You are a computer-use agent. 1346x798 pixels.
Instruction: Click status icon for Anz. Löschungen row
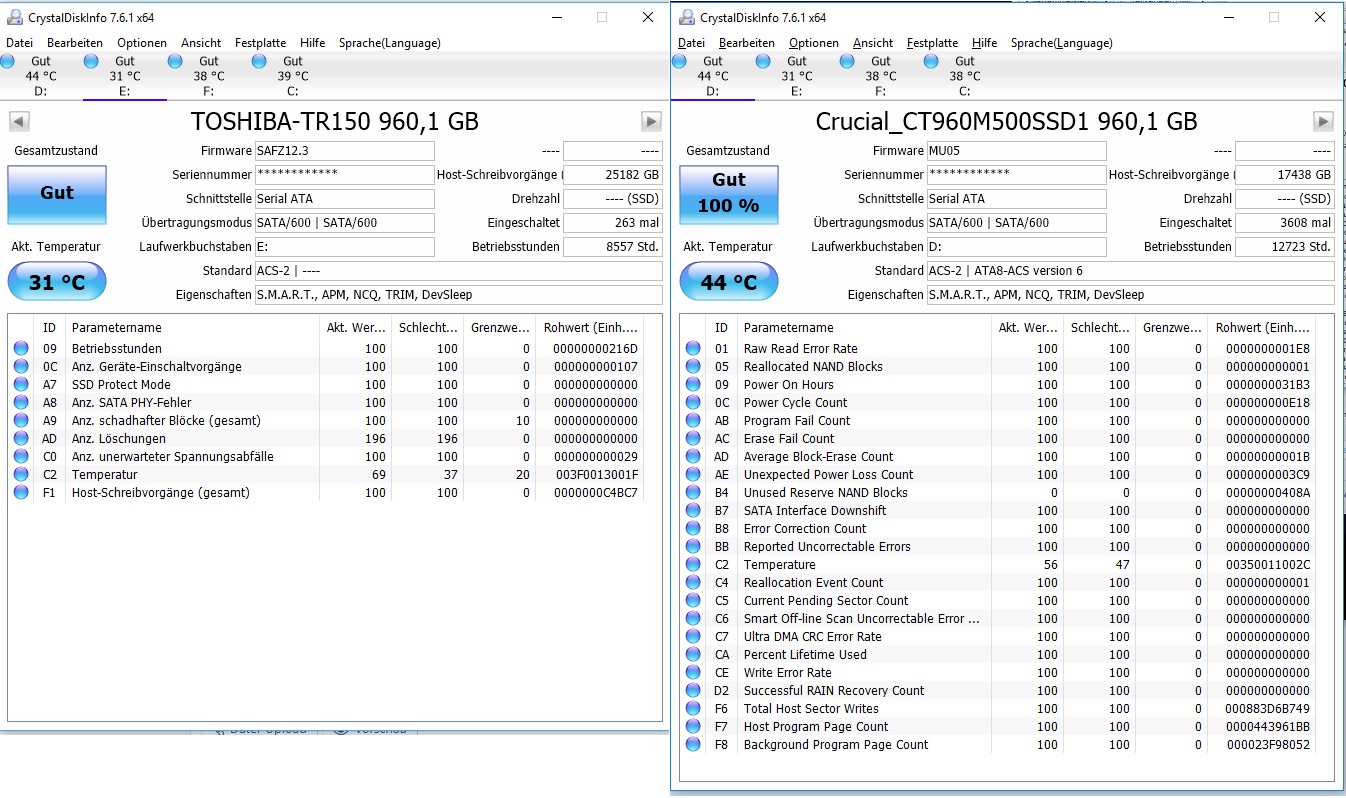click(21, 439)
